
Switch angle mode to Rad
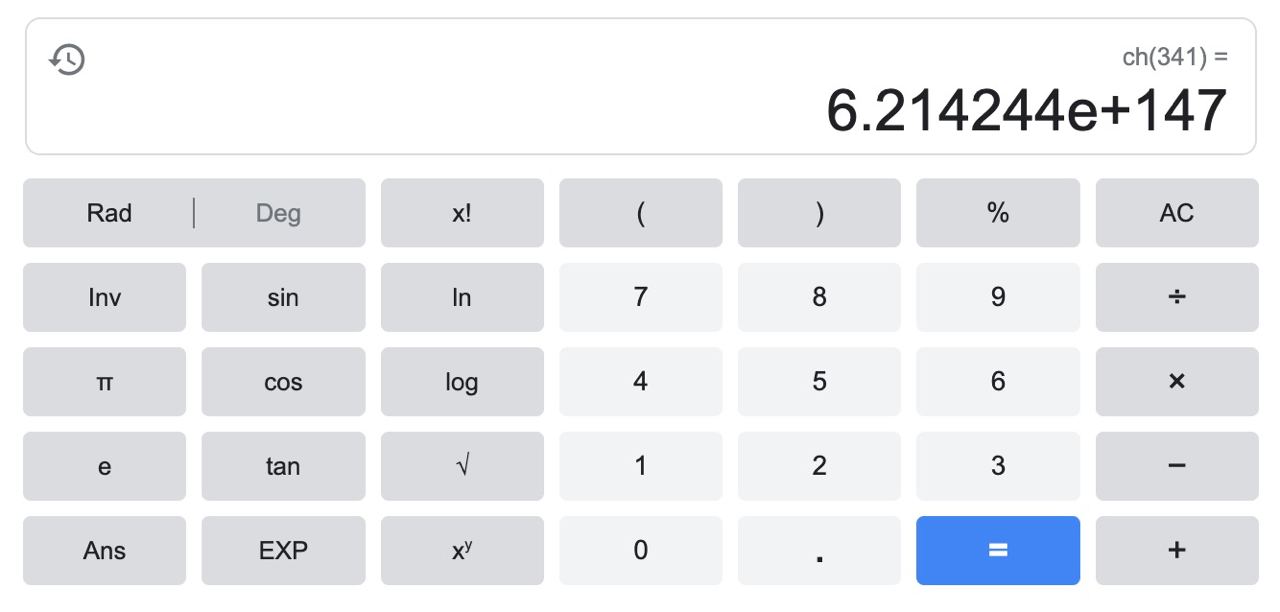tap(109, 213)
